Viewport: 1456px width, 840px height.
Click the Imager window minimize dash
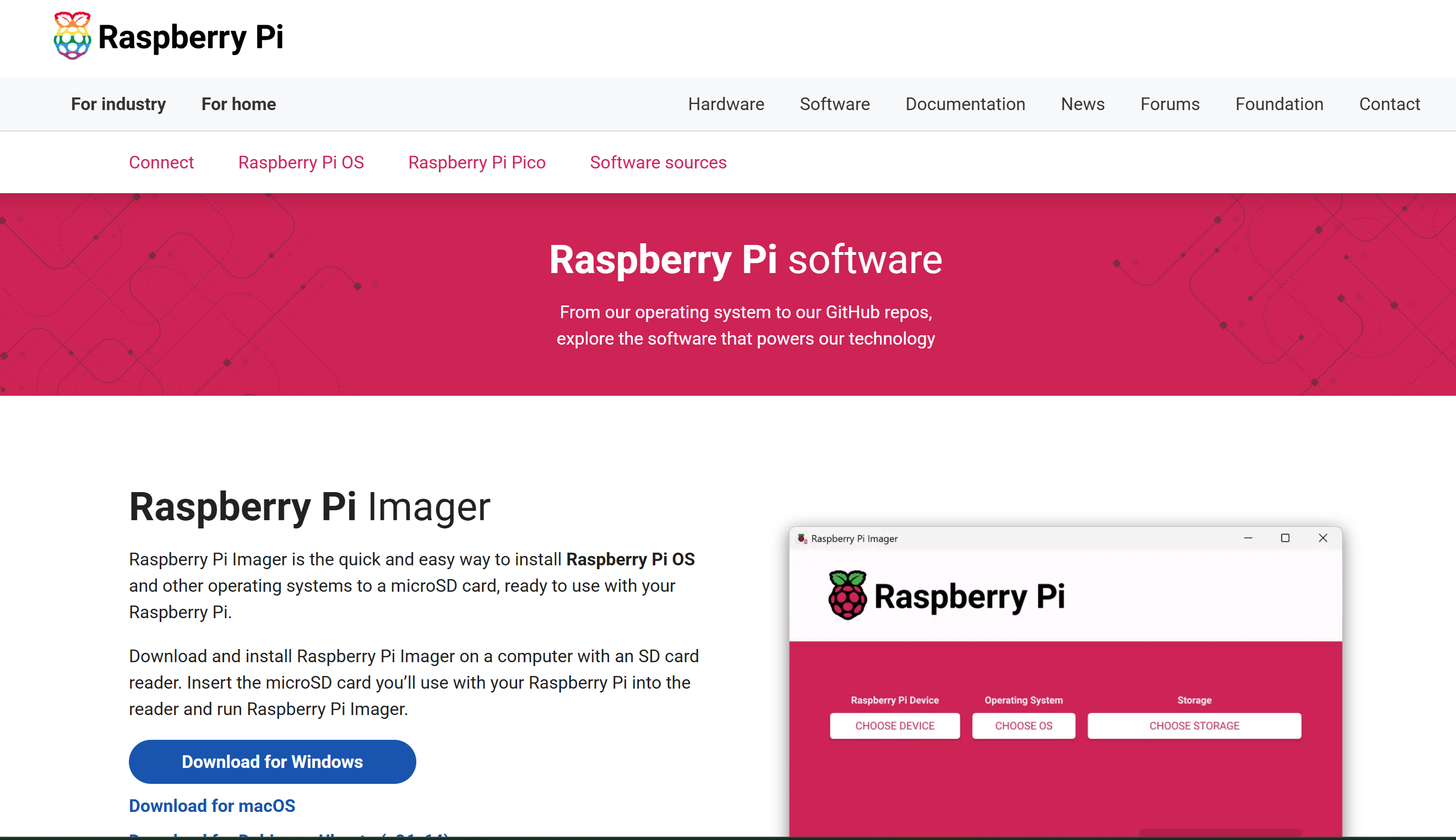tap(1248, 538)
